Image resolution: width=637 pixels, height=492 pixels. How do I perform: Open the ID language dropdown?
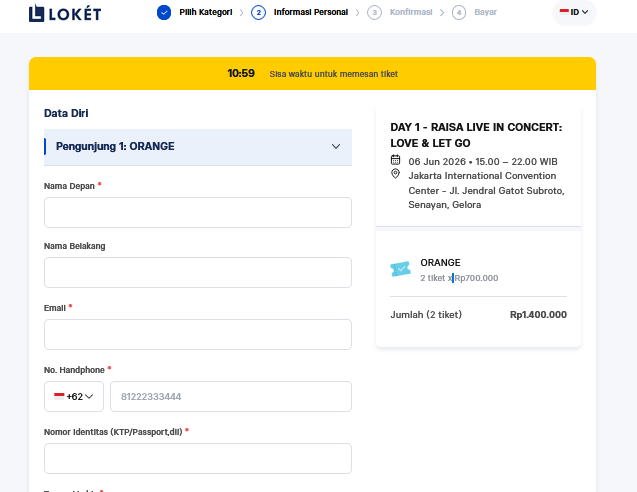[x=574, y=12]
